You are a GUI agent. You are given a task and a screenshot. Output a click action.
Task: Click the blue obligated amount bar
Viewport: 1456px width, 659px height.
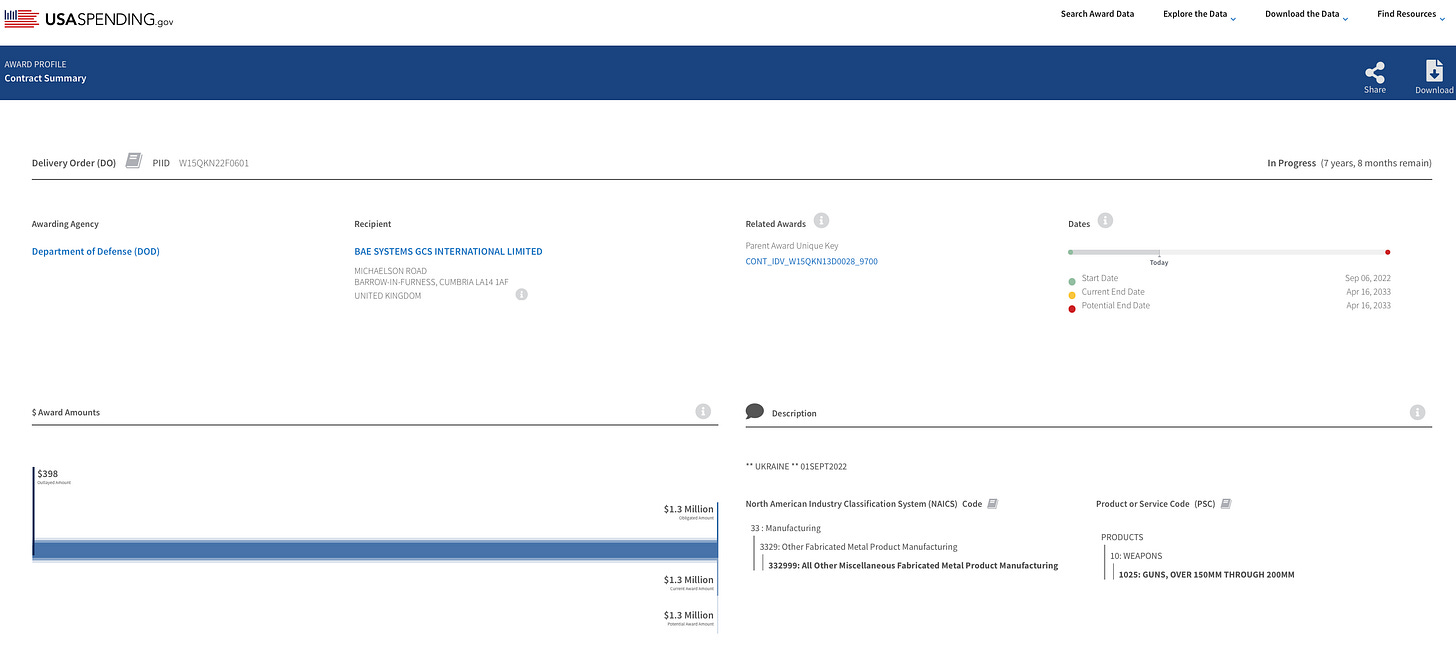click(376, 549)
